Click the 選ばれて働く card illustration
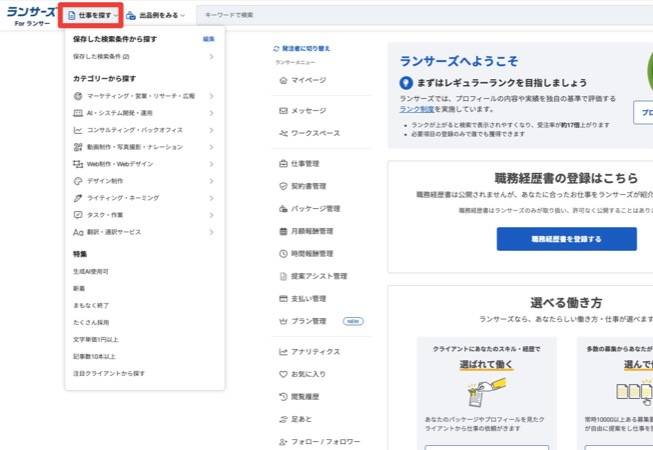The height and width of the screenshot is (450, 653). 486,393
